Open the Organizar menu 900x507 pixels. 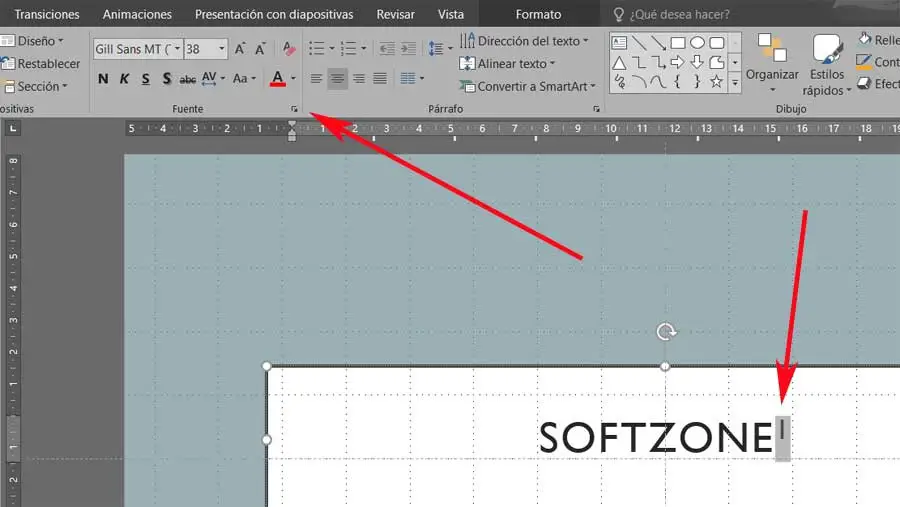772,63
